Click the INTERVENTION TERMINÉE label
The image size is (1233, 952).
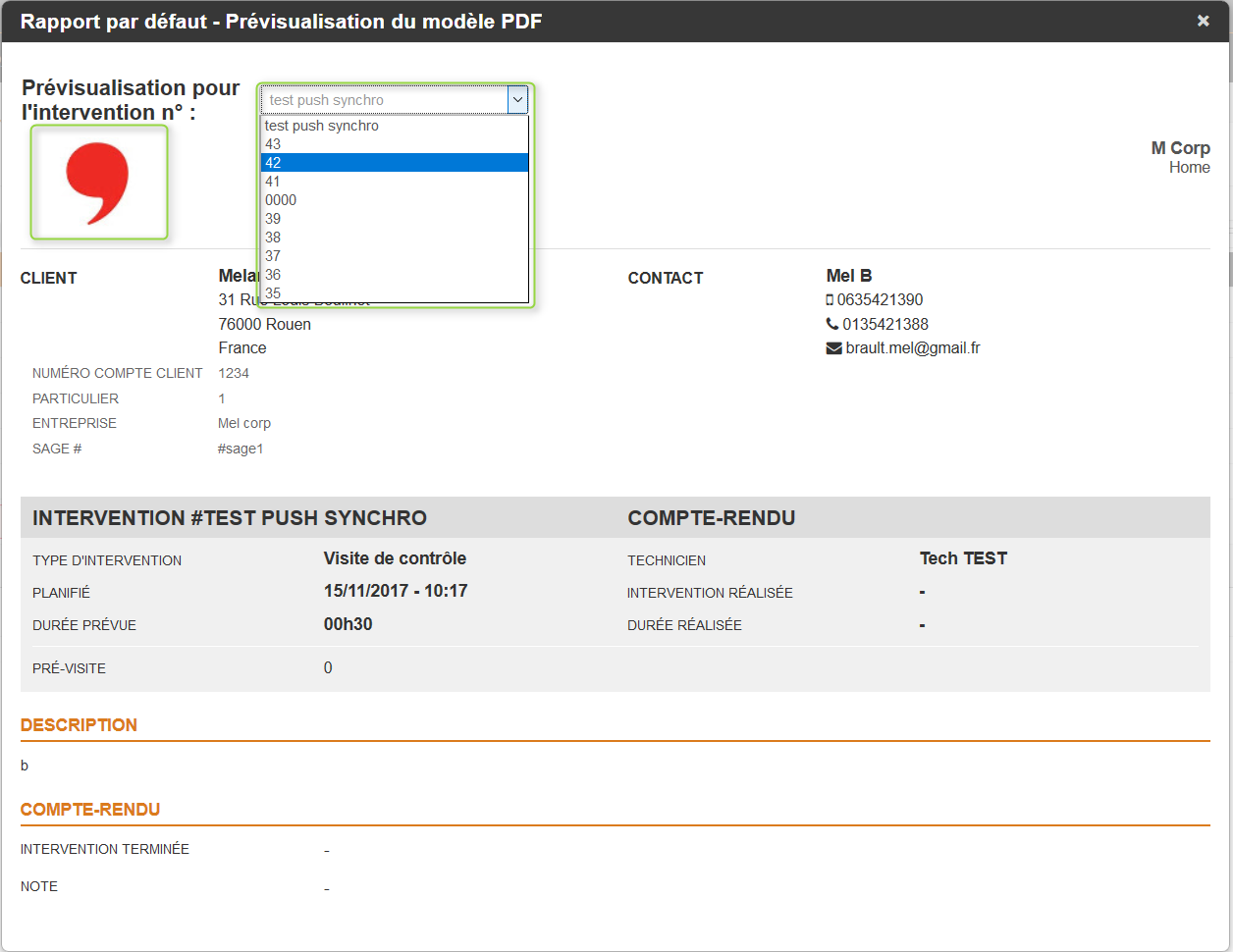coord(105,849)
